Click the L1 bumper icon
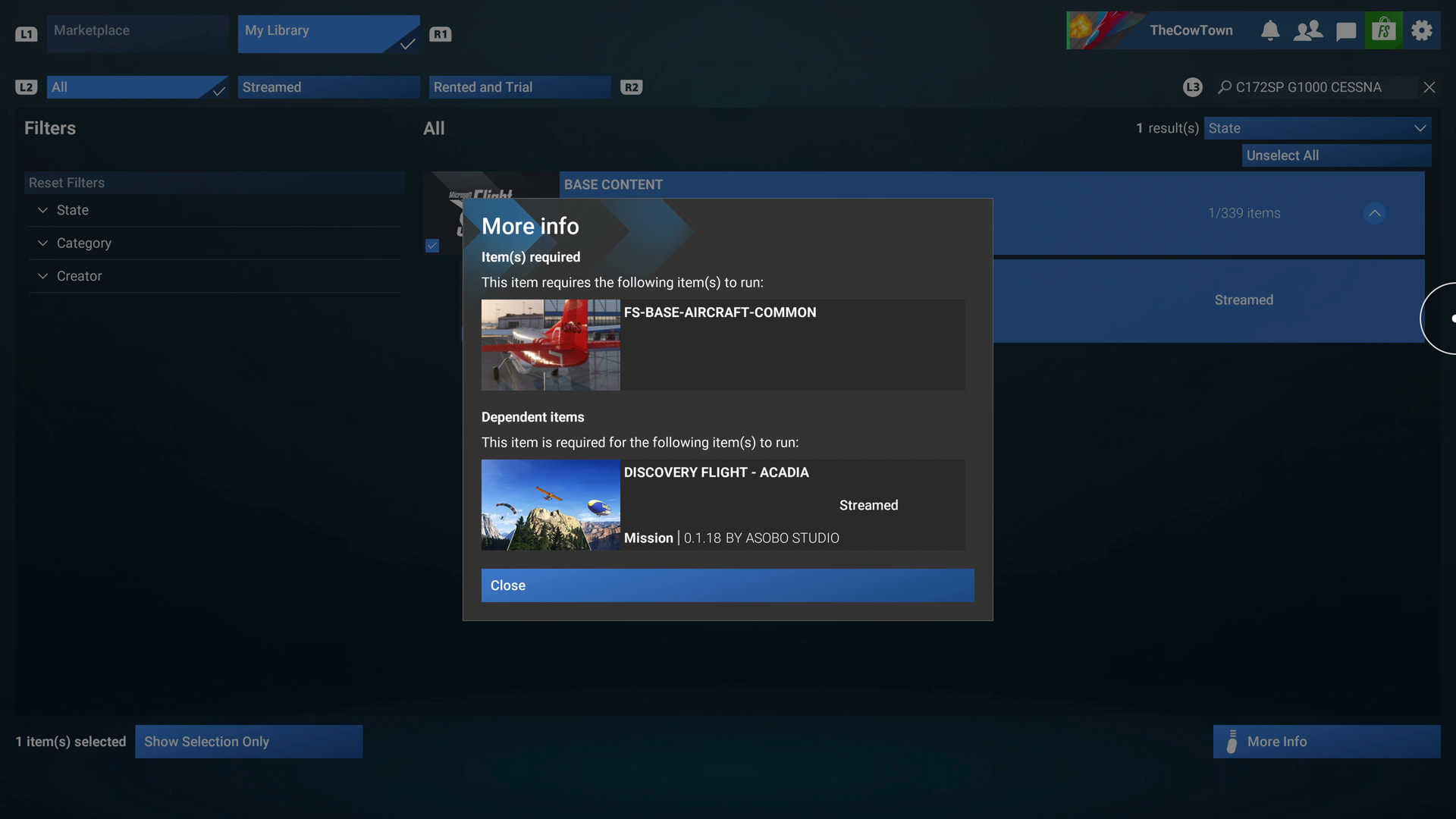 click(x=26, y=34)
